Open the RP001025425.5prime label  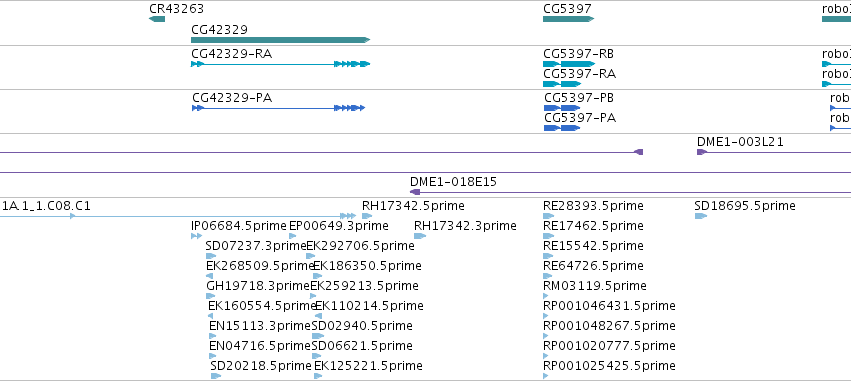point(609,366)
